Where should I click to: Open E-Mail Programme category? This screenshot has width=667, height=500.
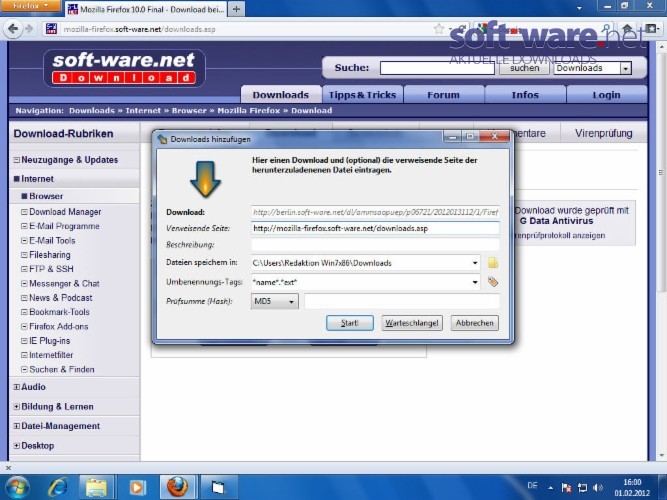(64, 226)
